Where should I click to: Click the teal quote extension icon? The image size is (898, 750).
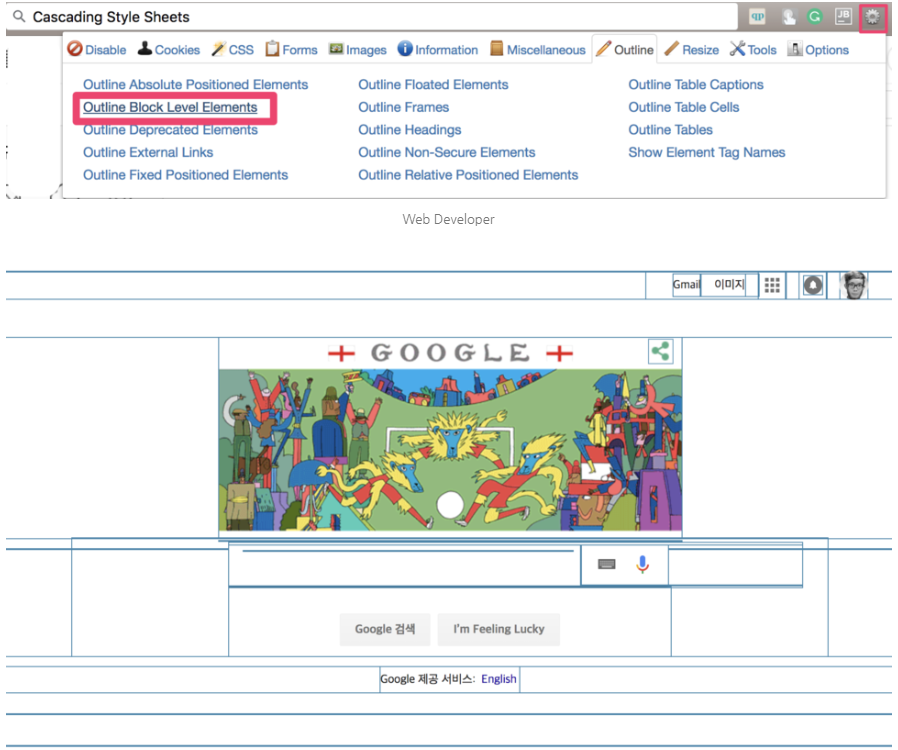[758, 17]
